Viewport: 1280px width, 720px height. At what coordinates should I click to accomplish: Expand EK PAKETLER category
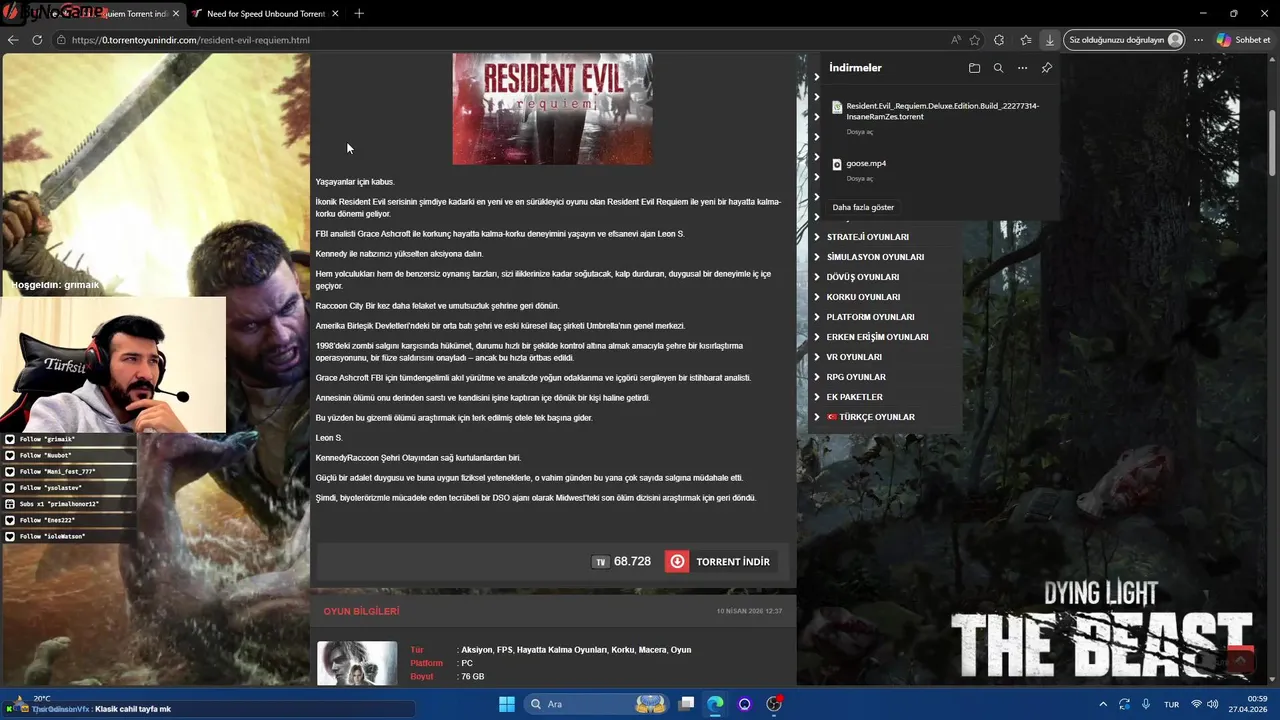click(x=854, y=397)
